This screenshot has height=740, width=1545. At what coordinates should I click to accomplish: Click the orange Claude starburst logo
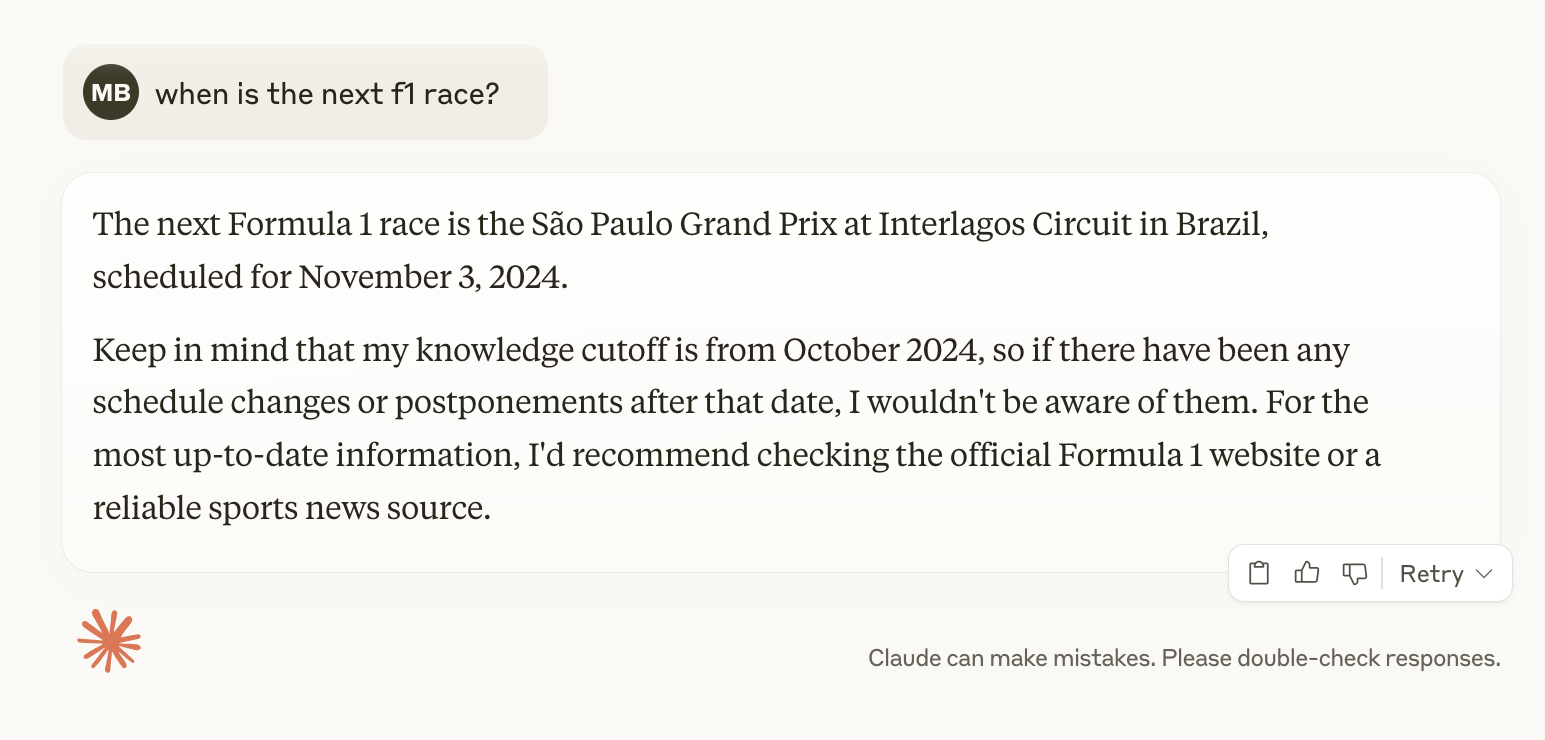click(109, 640)
